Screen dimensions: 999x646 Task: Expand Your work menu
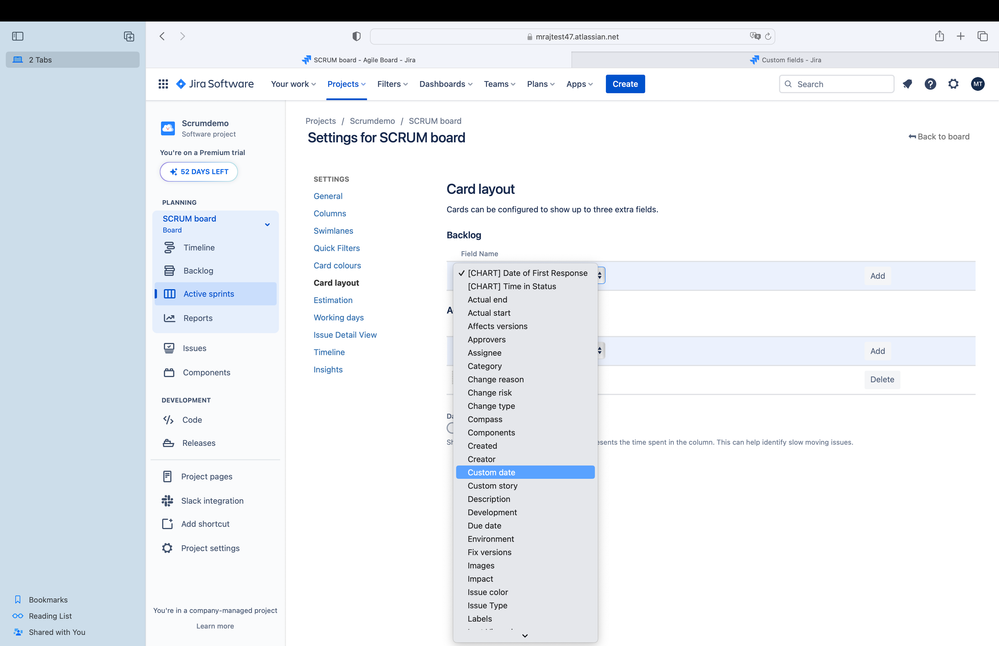click(x=293, y=84)
